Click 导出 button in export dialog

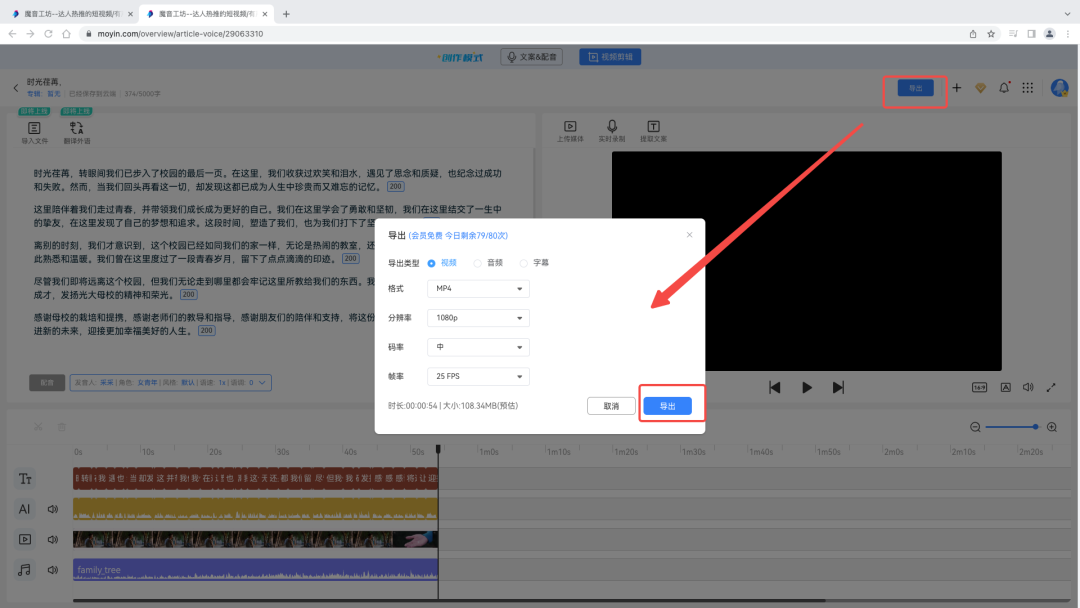point(667,406)
